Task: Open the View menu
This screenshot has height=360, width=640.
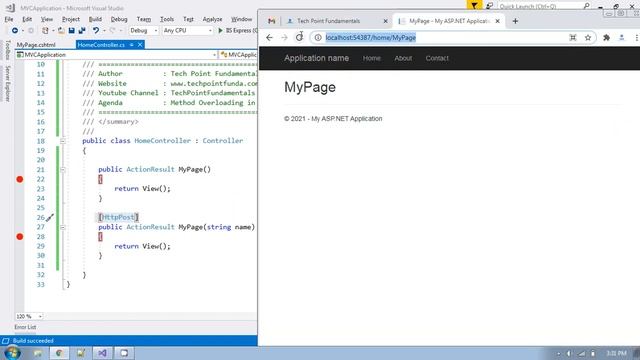Action: 47,19
